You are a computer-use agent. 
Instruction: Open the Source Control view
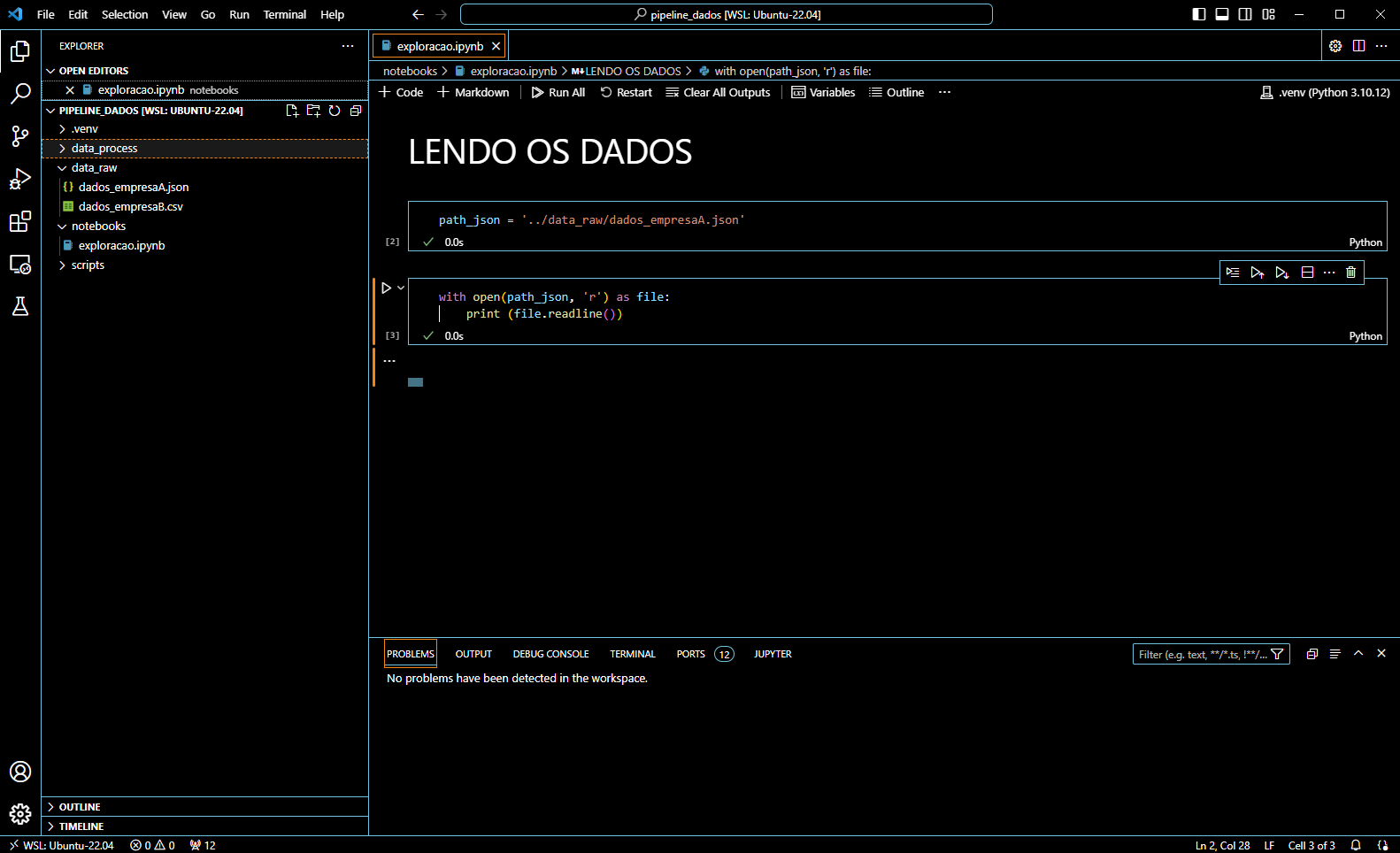coord(20,136)
